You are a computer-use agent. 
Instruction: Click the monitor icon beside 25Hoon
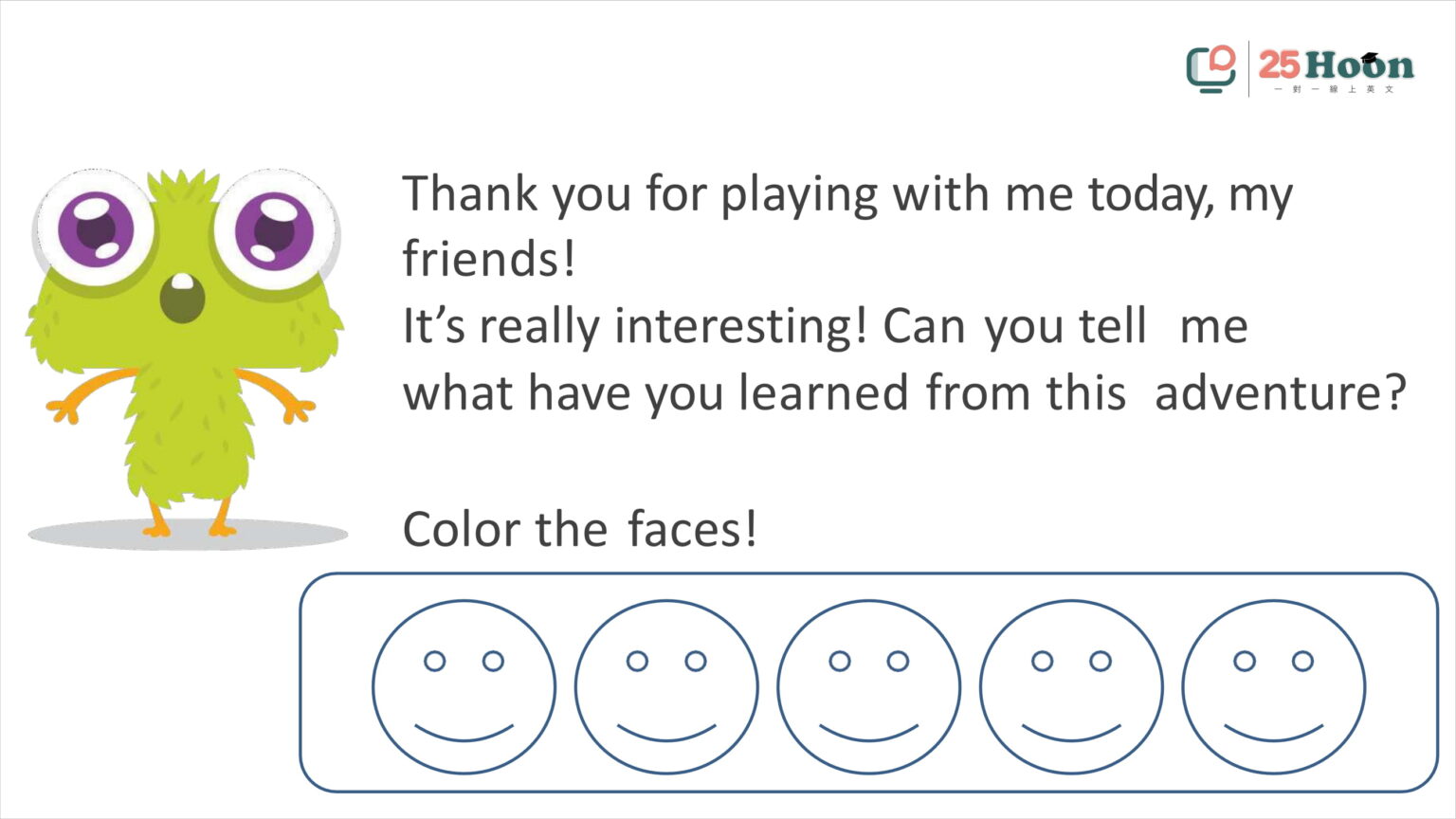[1211, 68]
